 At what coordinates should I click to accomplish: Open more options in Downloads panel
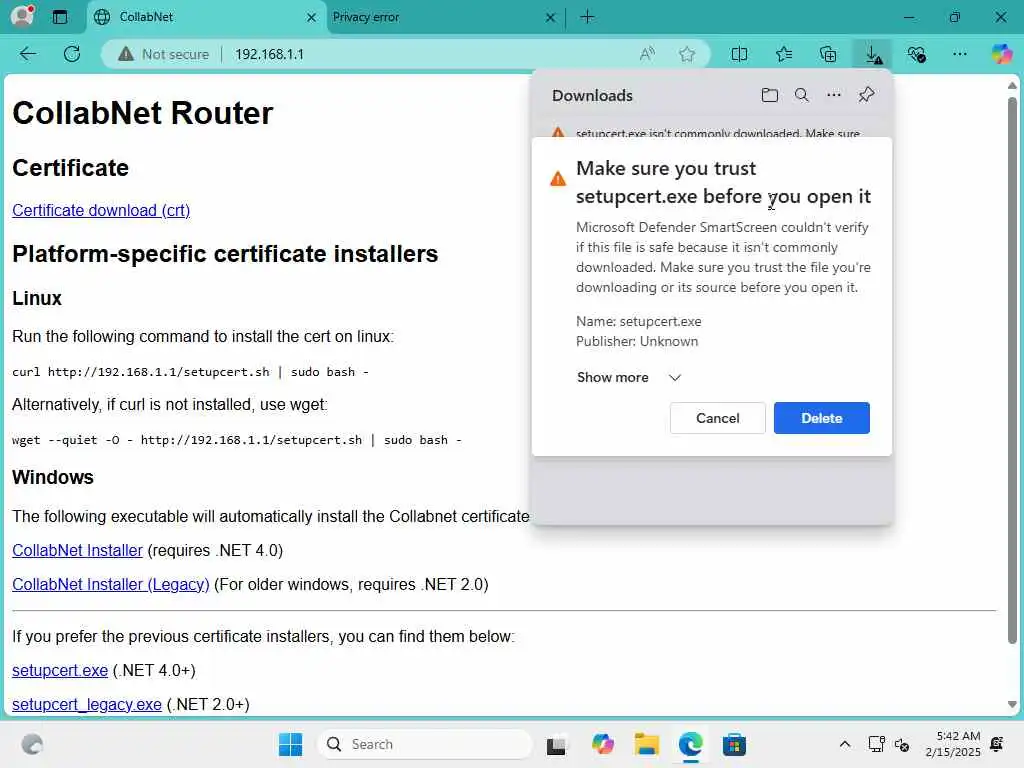833,95
